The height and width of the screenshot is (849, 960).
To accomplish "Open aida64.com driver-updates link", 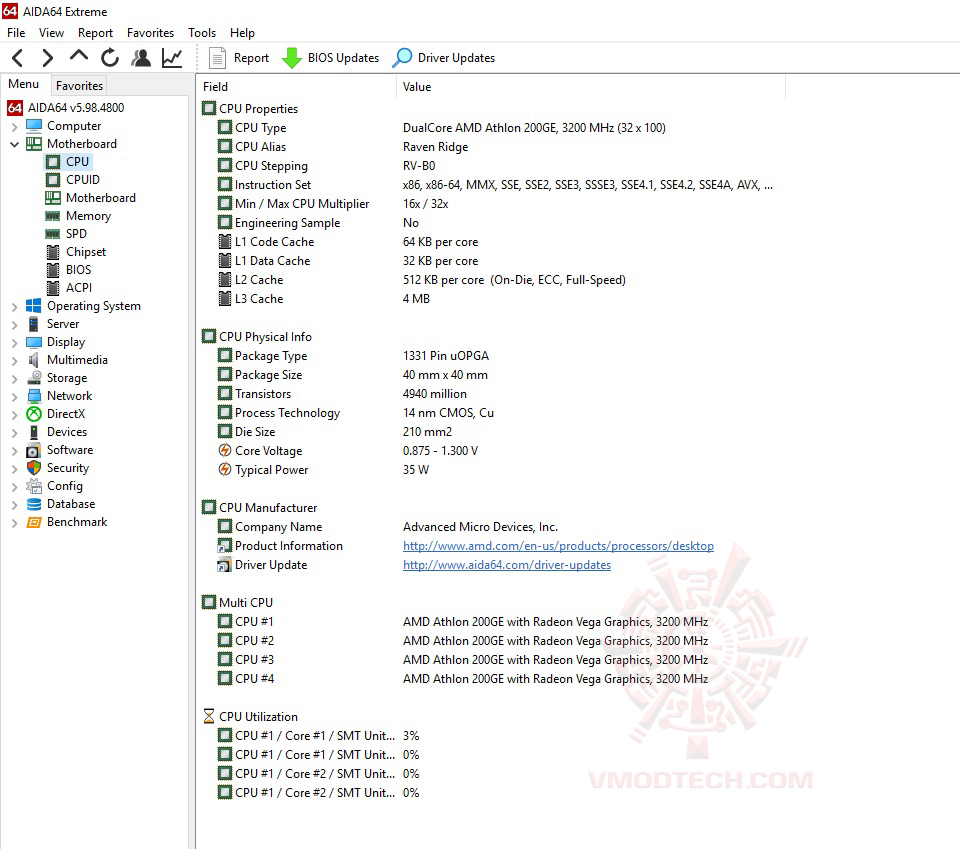I will click(x=507, y=565).
